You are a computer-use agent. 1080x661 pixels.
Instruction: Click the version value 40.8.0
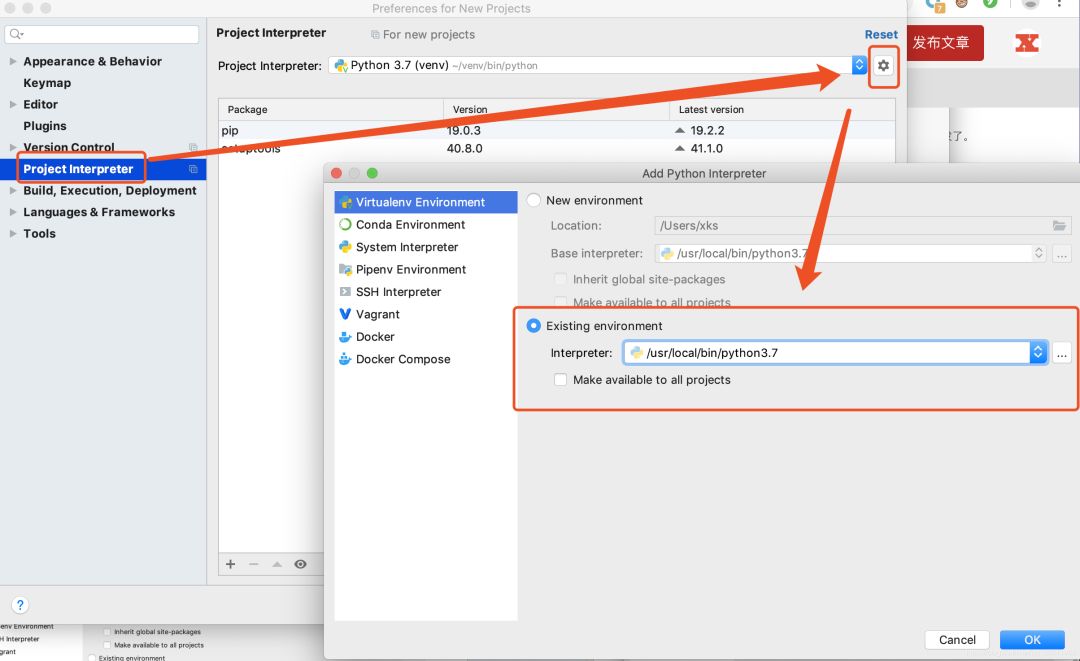point(464,149)
